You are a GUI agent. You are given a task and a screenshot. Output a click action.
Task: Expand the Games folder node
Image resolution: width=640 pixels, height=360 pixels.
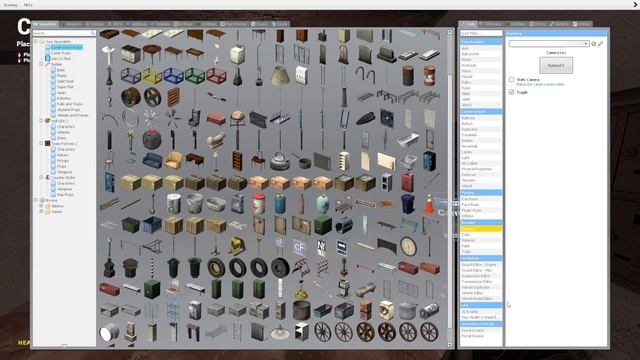41,212
